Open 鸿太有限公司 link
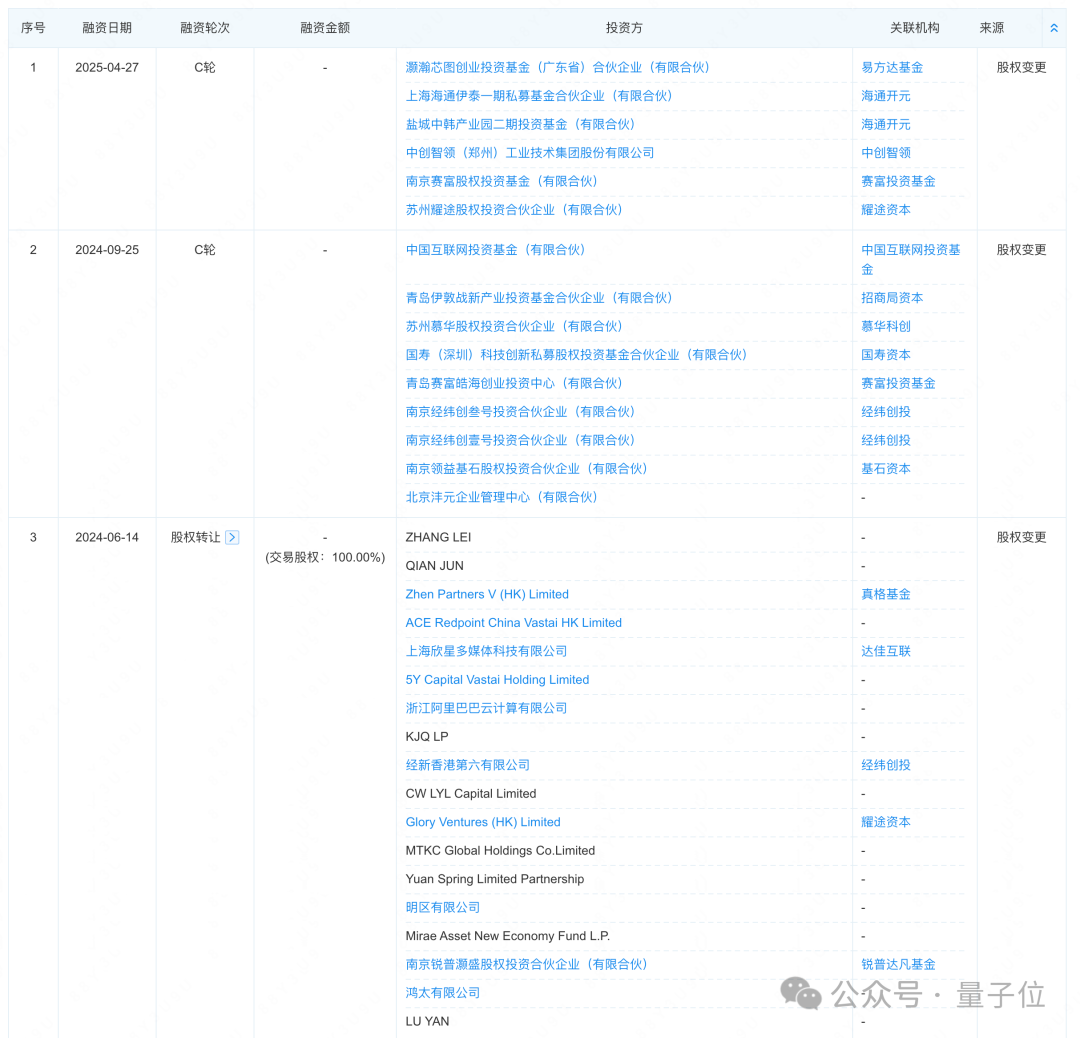This screenshot has height=1038, width=1080. click(443, 993)
